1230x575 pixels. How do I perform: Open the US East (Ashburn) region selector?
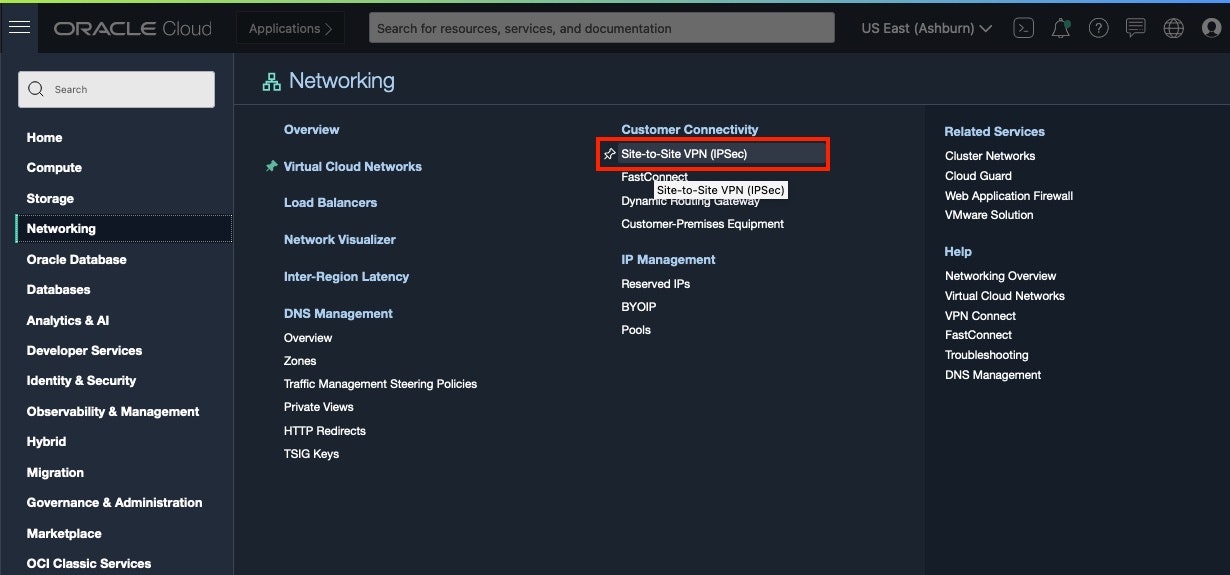[x=927, y=28]
